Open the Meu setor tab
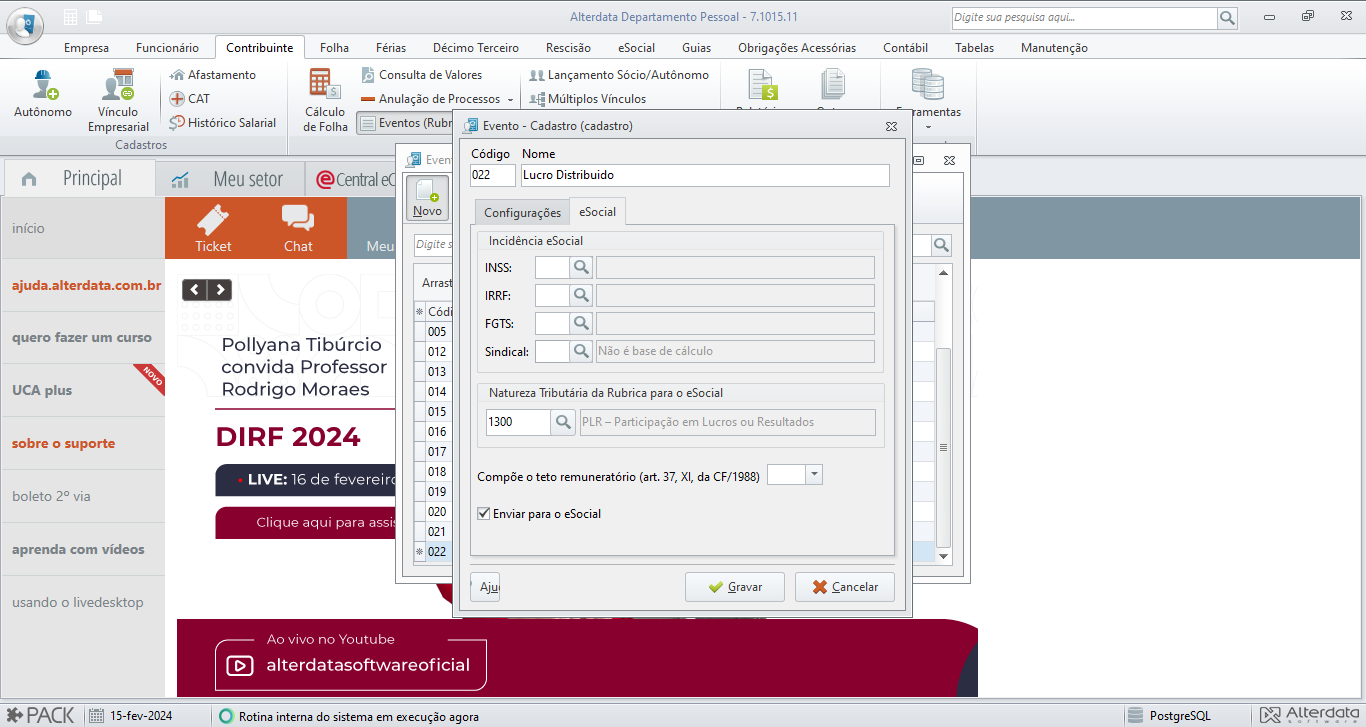Screen dimensions: 1366x727 (x=230, y=179)
